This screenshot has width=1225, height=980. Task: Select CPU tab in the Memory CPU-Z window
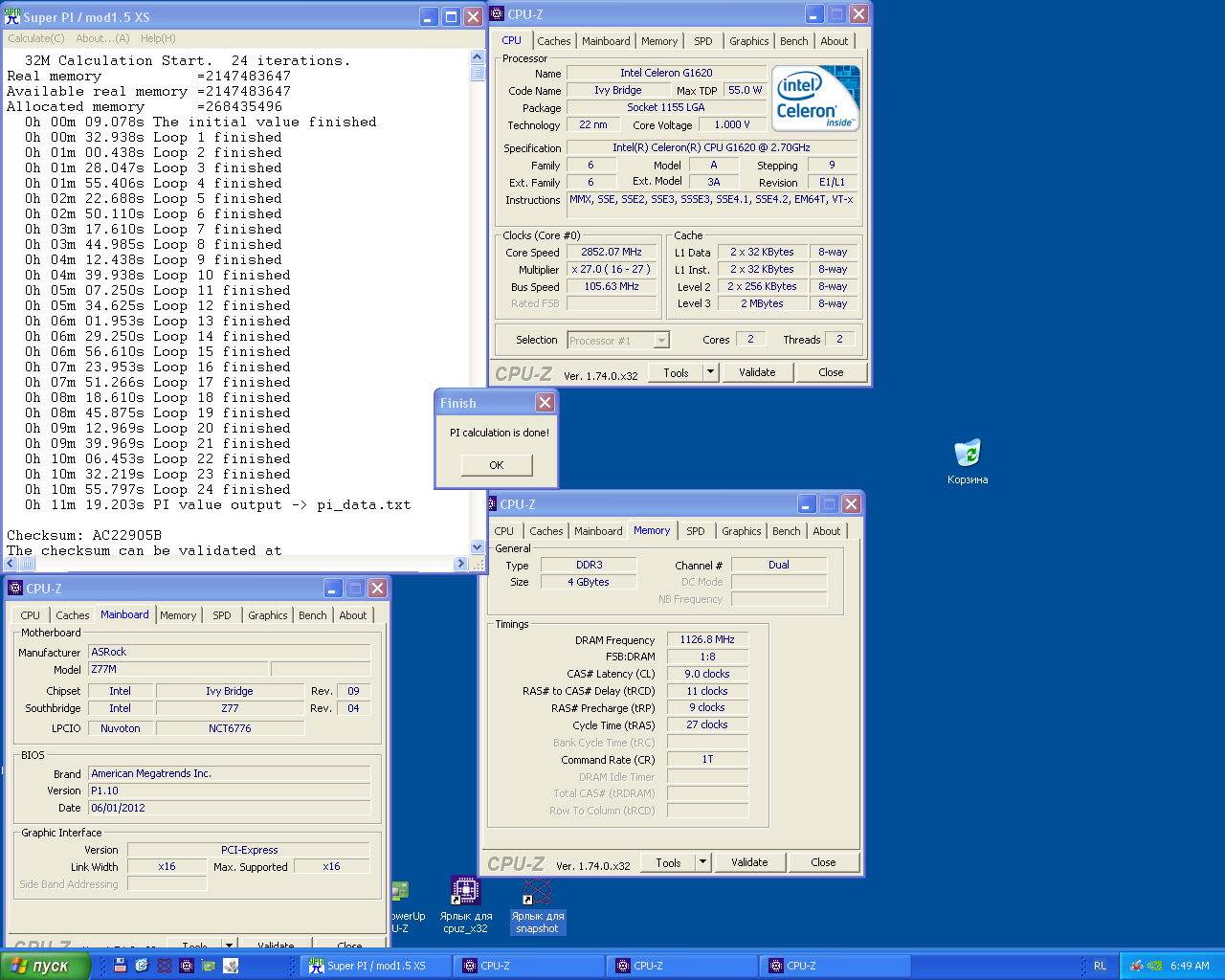504,531
